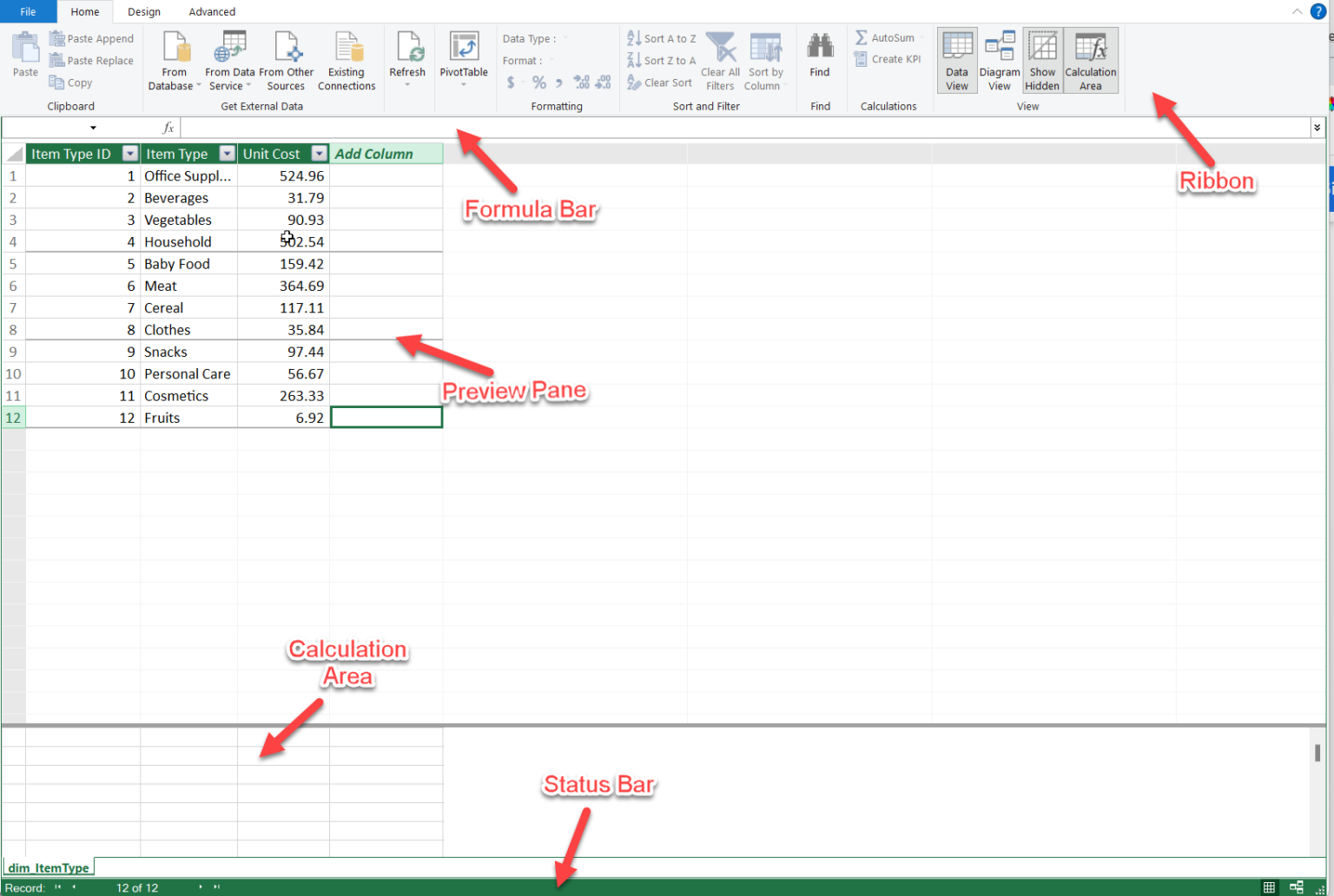Image resolution: width=1334 pixels, height=896 pixels.
Task: Select Diagram View on the status bar
Action: tap(1295, 887)
